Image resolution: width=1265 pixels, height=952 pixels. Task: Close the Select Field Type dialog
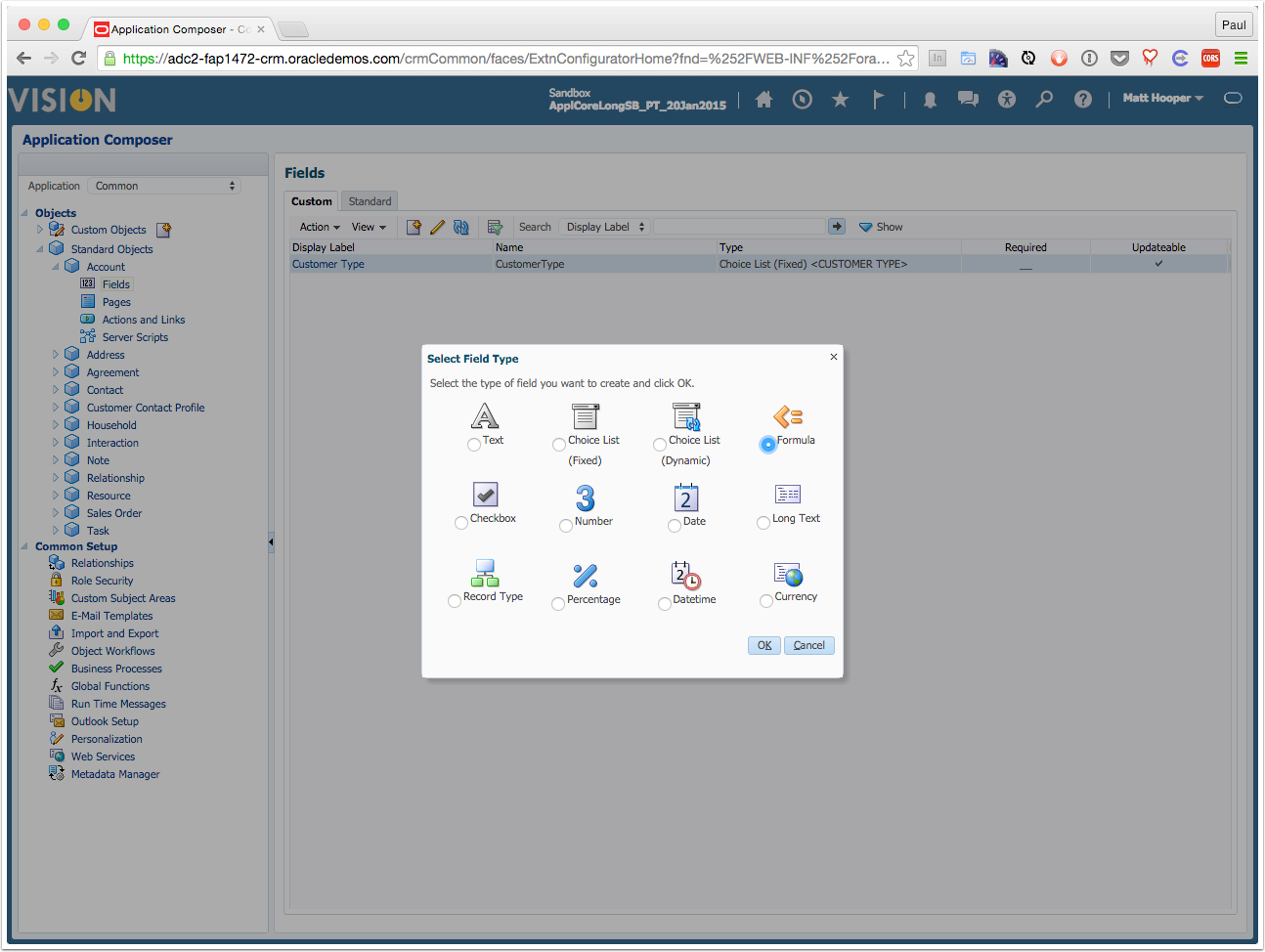(834, 357)
